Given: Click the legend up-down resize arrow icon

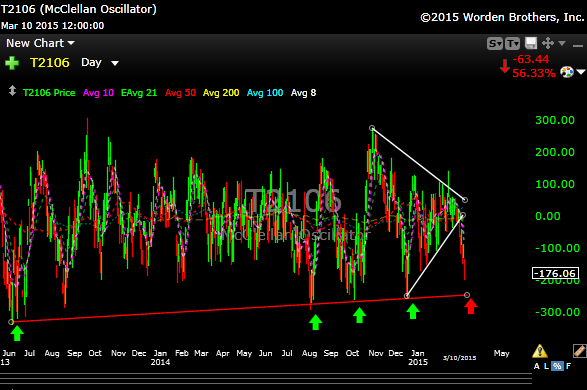Looking at the screenshot, I should coord(12,91).
